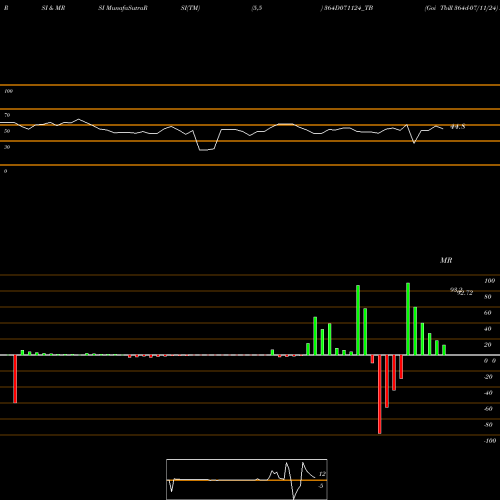Image resolution: width=500 pixels, height=500 pixels.
Task: Click the RSI axis label 50
Action: pos(7,131)
